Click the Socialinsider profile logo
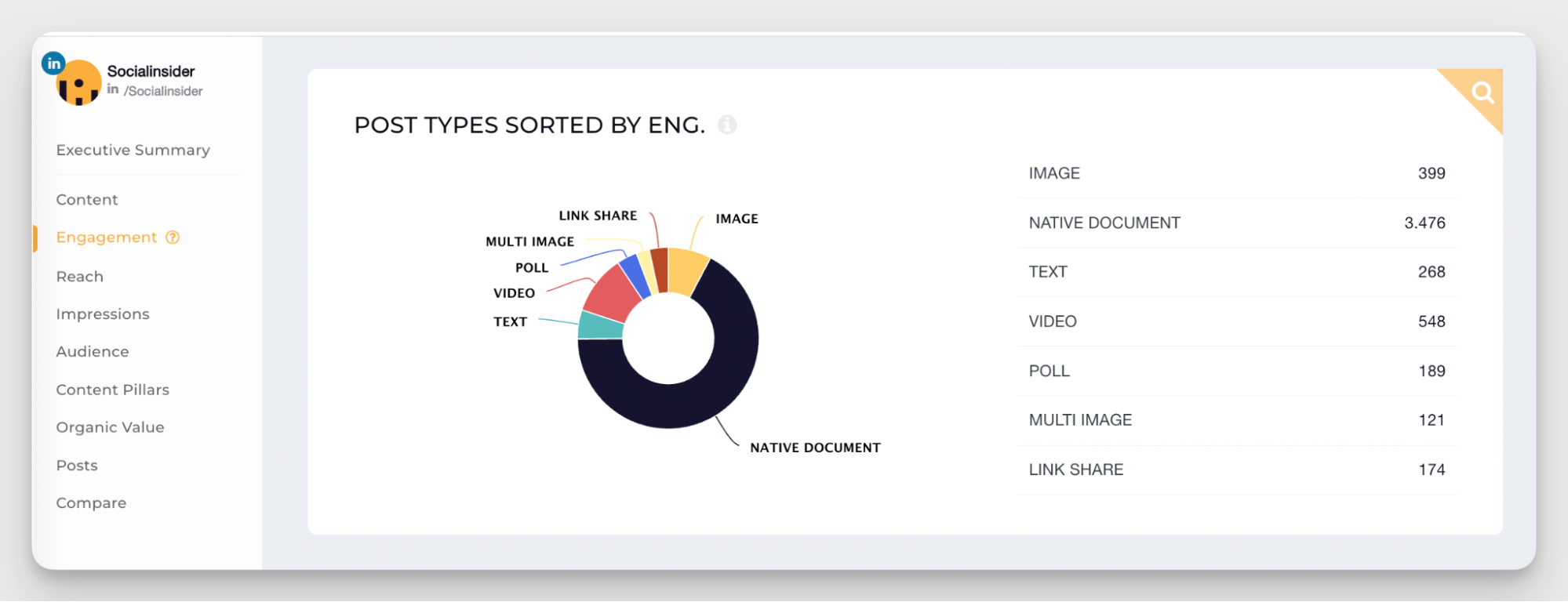 [77, 82]
